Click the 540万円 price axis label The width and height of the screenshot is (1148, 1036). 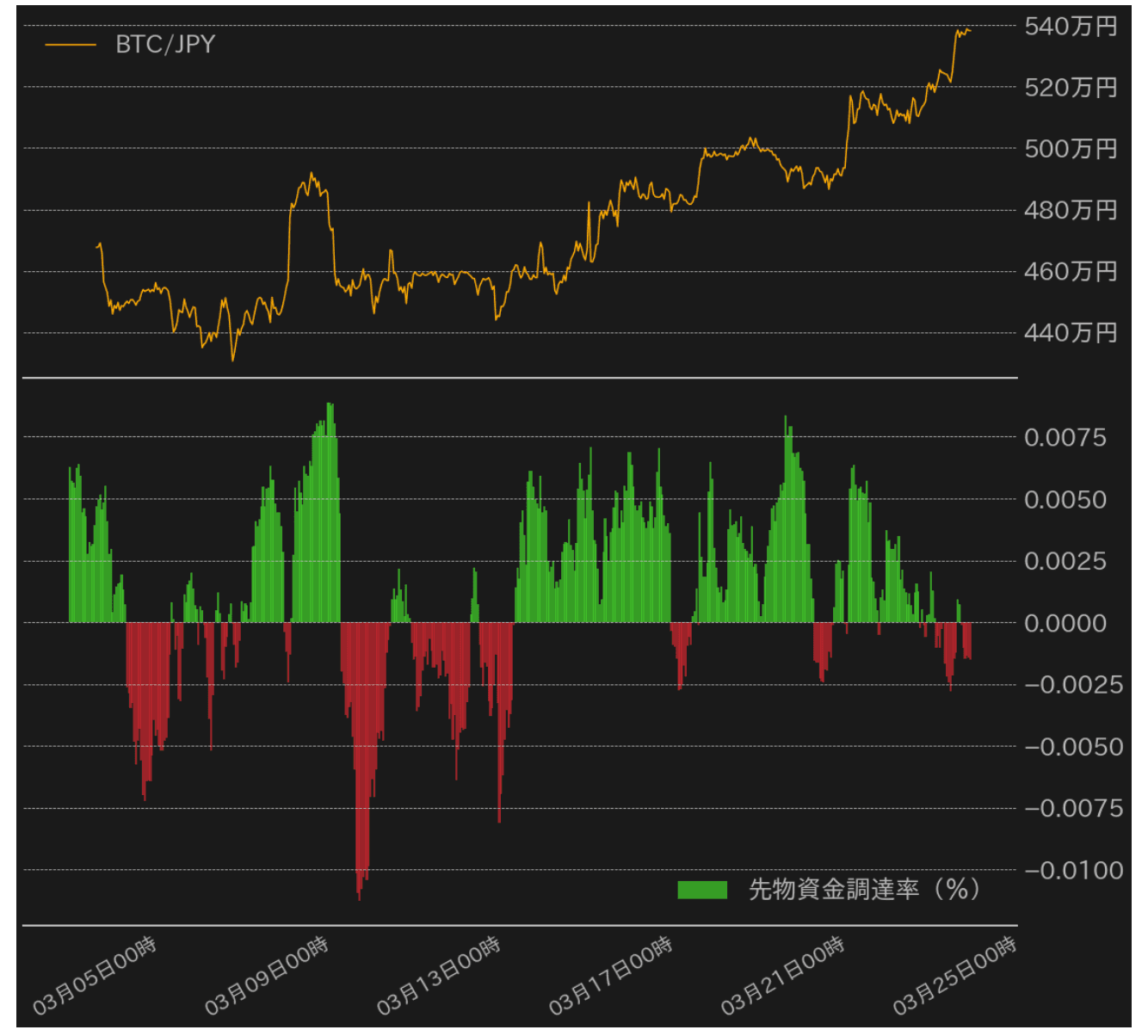[1071, 27]
